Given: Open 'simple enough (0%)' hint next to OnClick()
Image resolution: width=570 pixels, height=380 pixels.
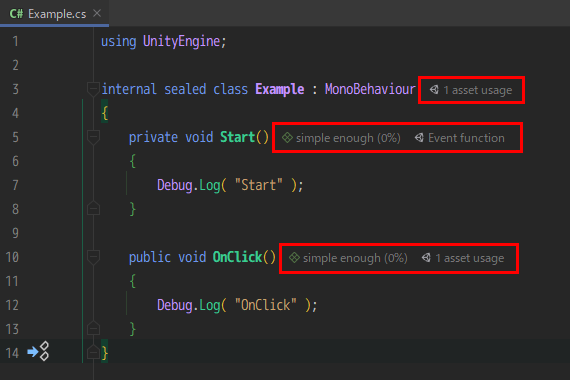Looking at the screenshot, I should click(355, 258).
